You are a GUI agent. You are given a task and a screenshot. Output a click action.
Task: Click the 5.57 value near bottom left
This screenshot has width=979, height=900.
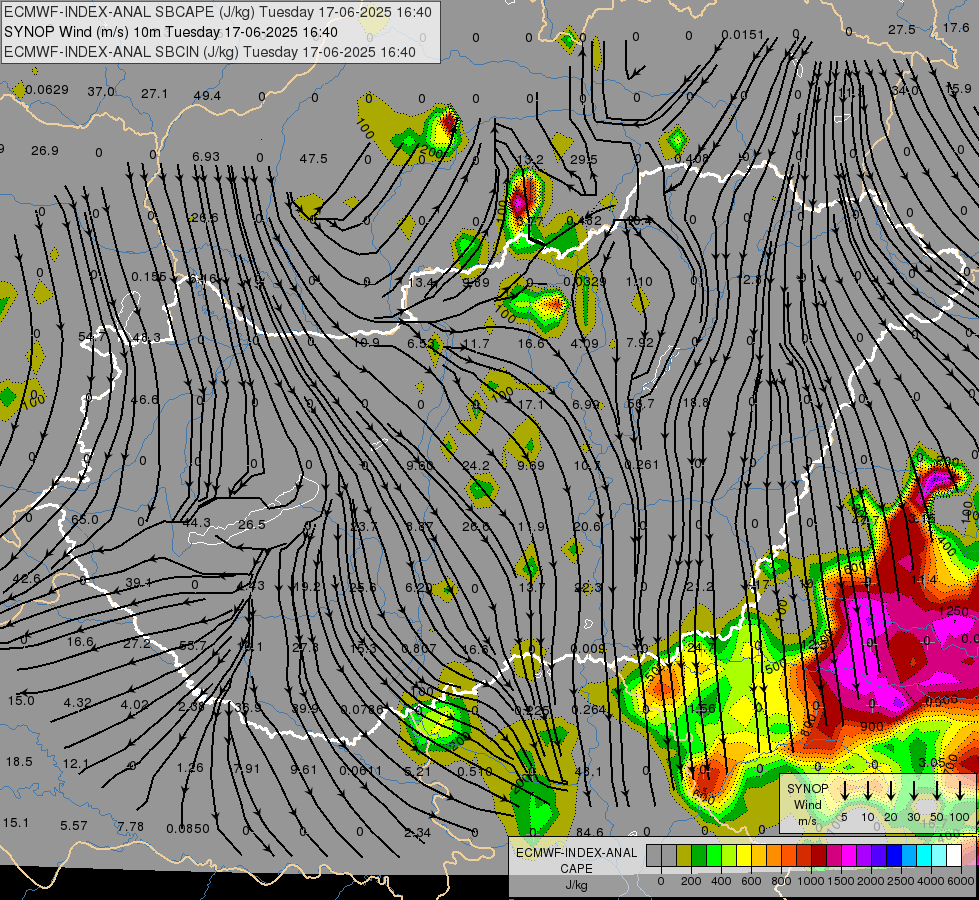point(74,826)
